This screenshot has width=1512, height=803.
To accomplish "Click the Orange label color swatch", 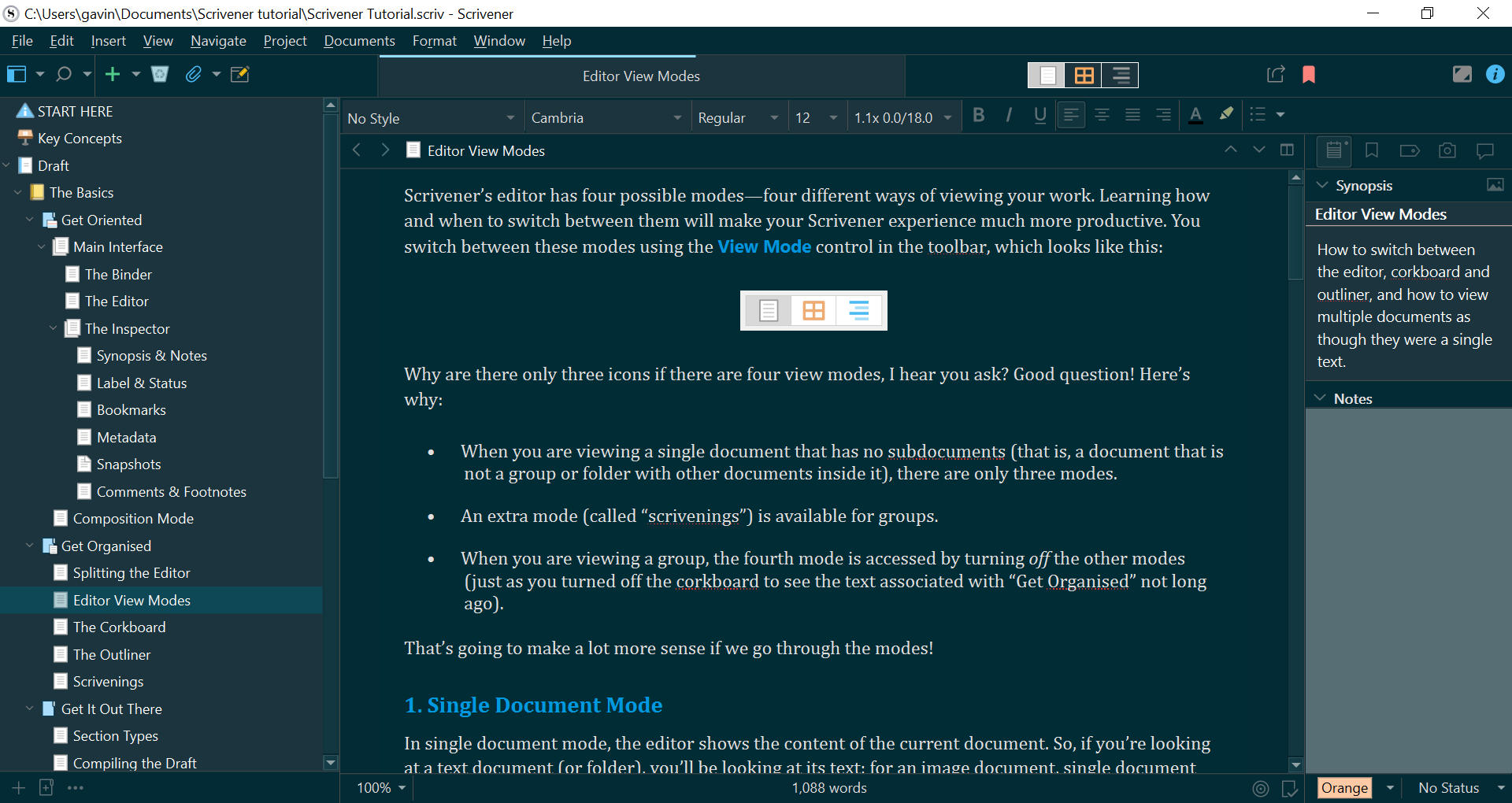I will (x=1344, y=788).
